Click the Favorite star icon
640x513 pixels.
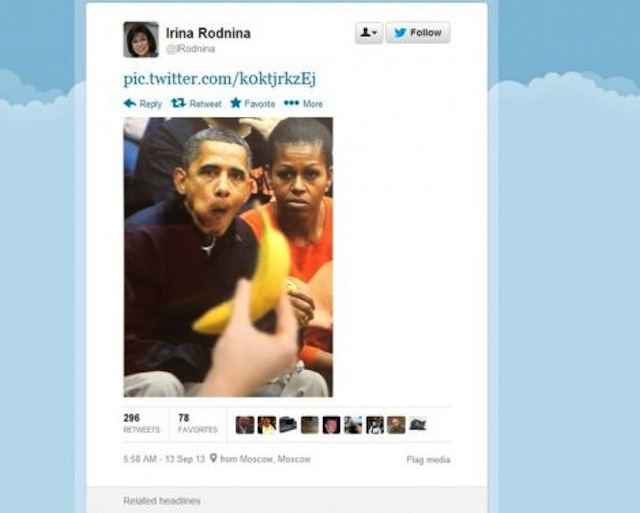click(236, 103)
